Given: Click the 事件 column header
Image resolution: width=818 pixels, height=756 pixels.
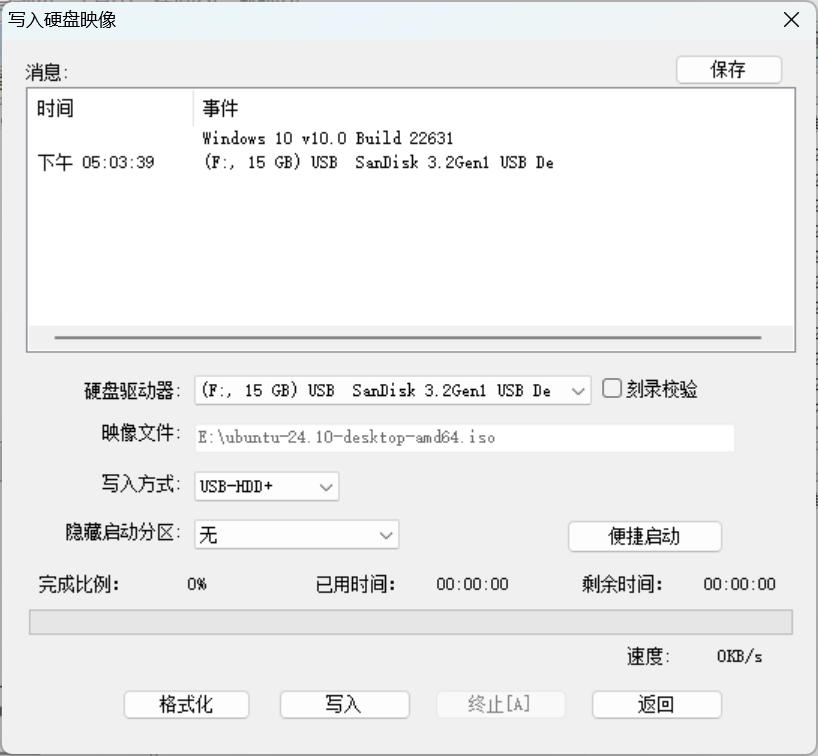Looking at the screenshot, I should click(494, 109).
